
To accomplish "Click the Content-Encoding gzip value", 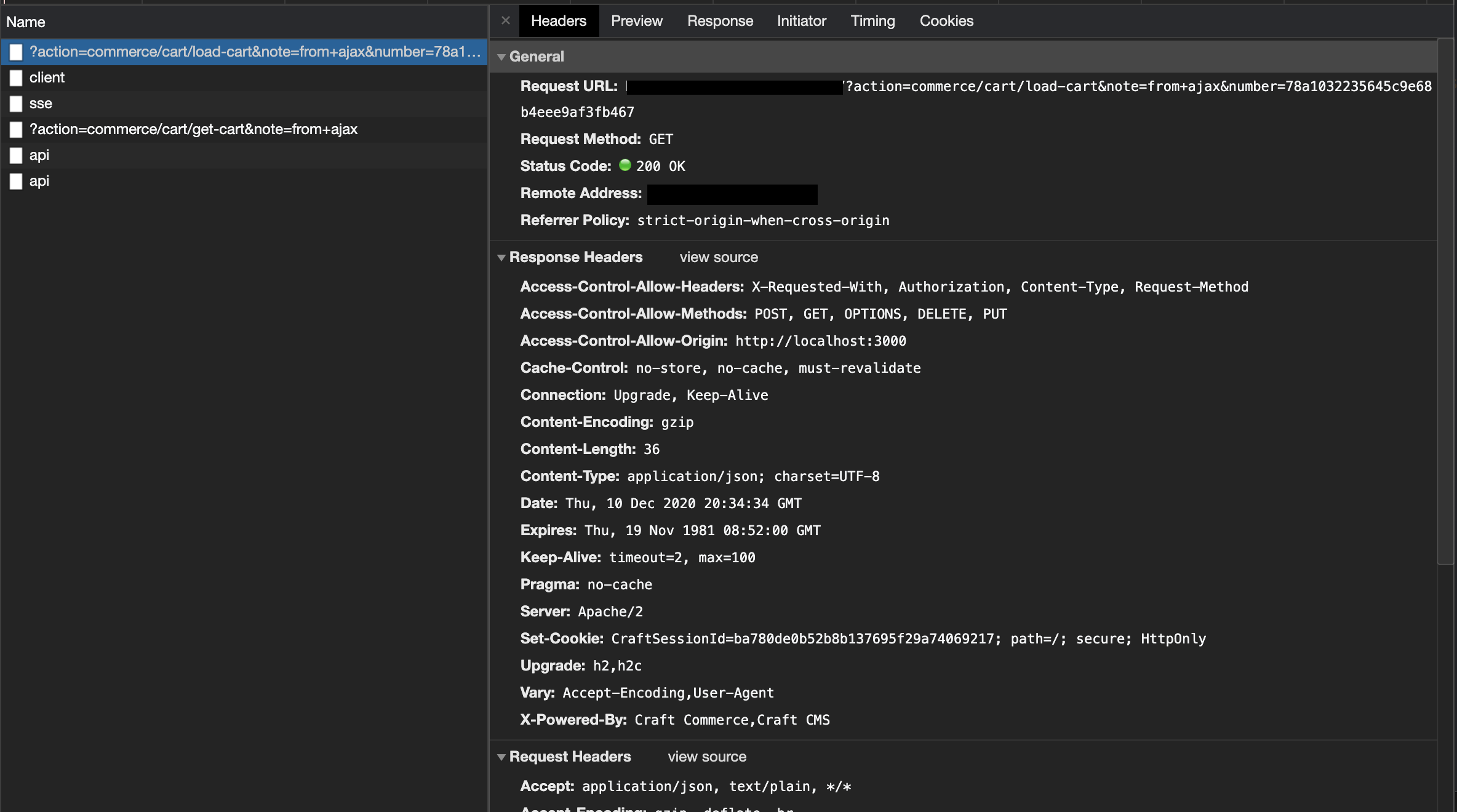I will coord(677,422).
